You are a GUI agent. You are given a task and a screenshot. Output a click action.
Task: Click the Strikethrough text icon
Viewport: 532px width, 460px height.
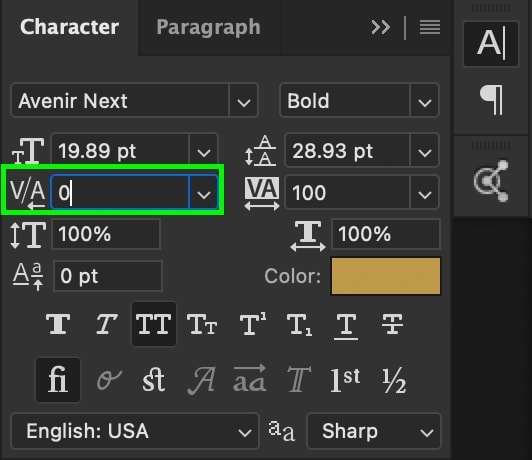point(392,324)
